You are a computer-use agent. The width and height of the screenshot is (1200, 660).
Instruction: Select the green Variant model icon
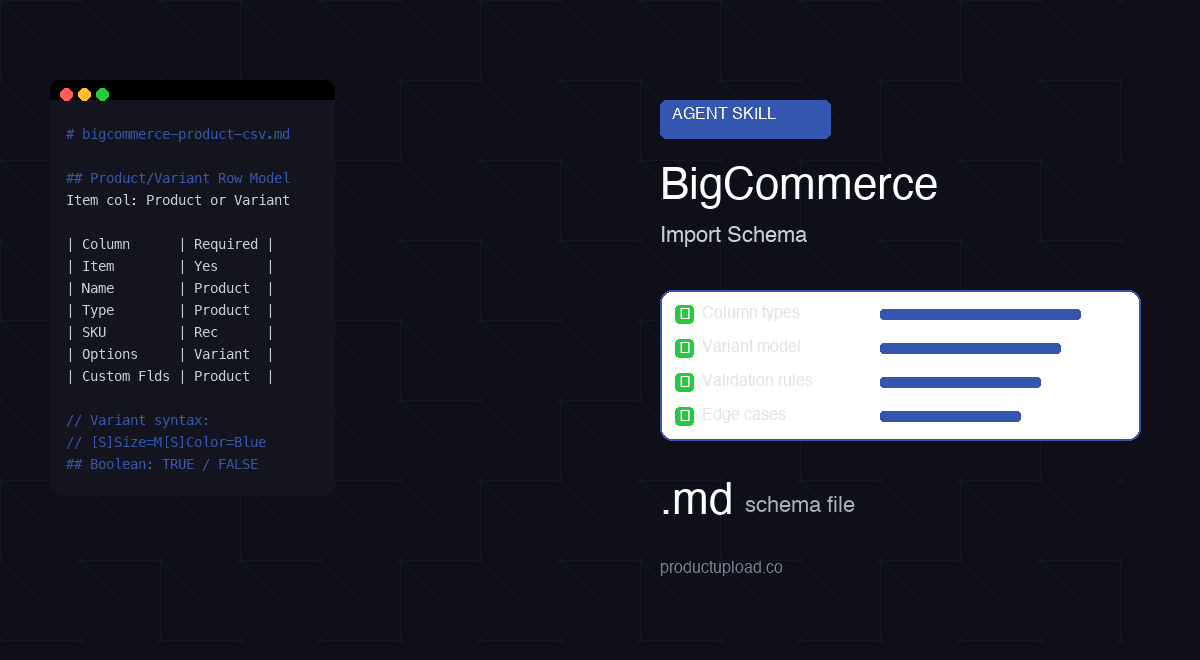pyautogui.click(x=684, y=347)
